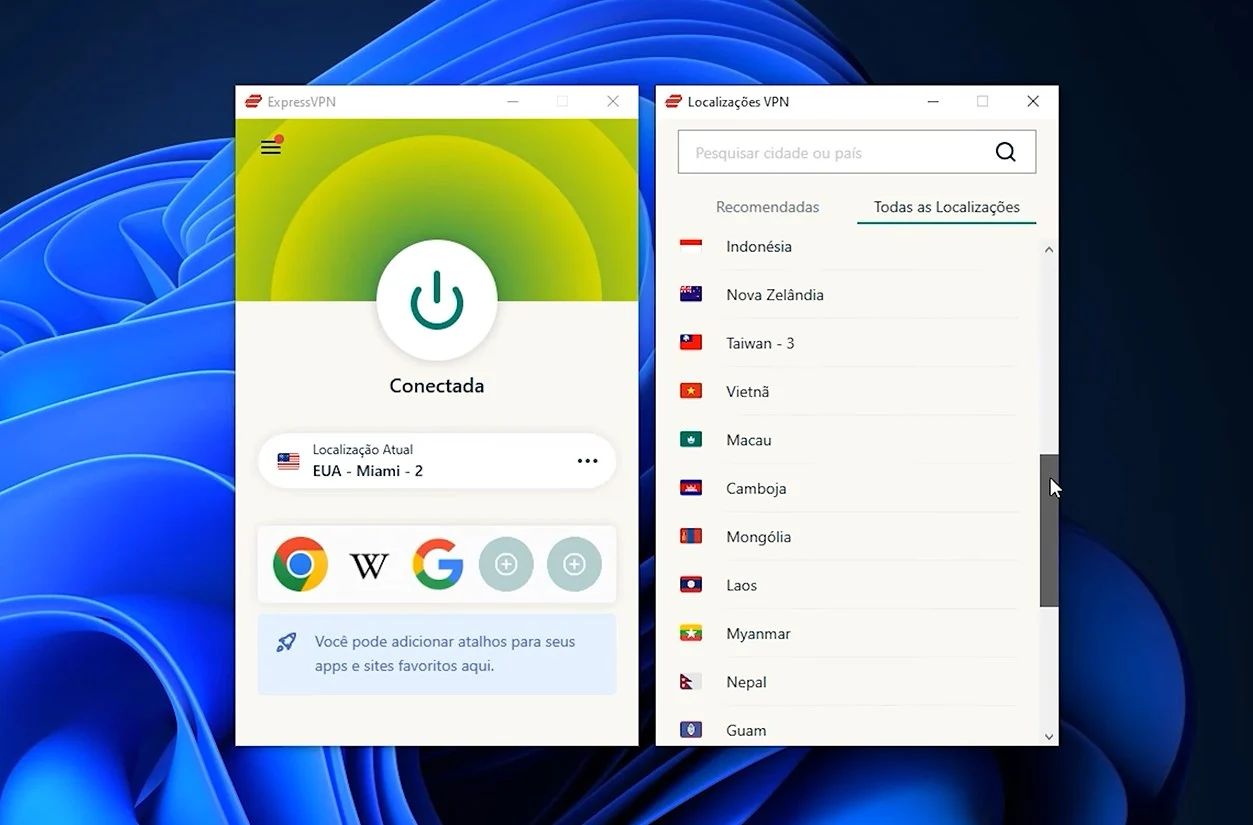Click the Nepal flag icon

coord(690,682)
